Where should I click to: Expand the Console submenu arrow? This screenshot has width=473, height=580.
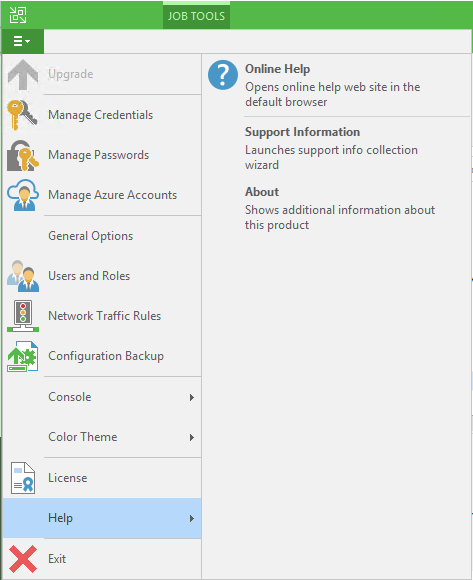pos(192,397)
